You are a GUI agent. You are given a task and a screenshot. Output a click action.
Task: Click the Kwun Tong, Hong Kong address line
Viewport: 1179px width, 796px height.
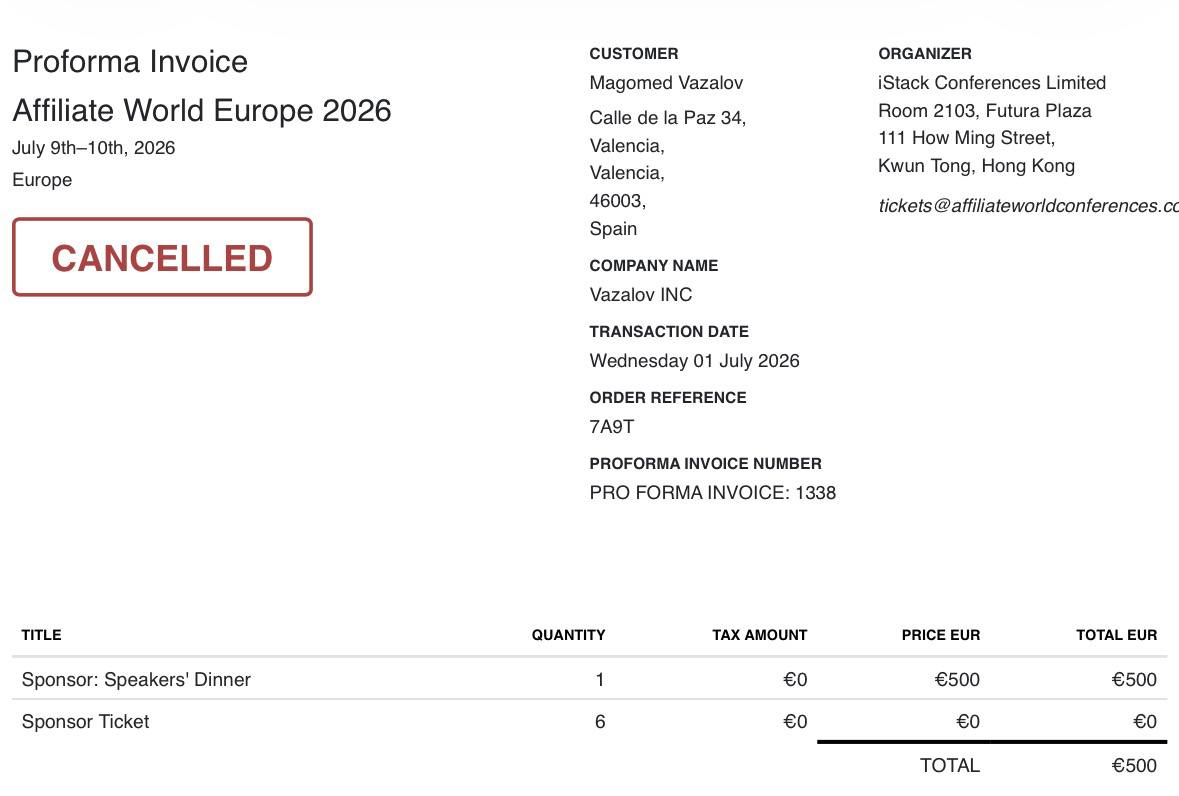click(976, 166)
